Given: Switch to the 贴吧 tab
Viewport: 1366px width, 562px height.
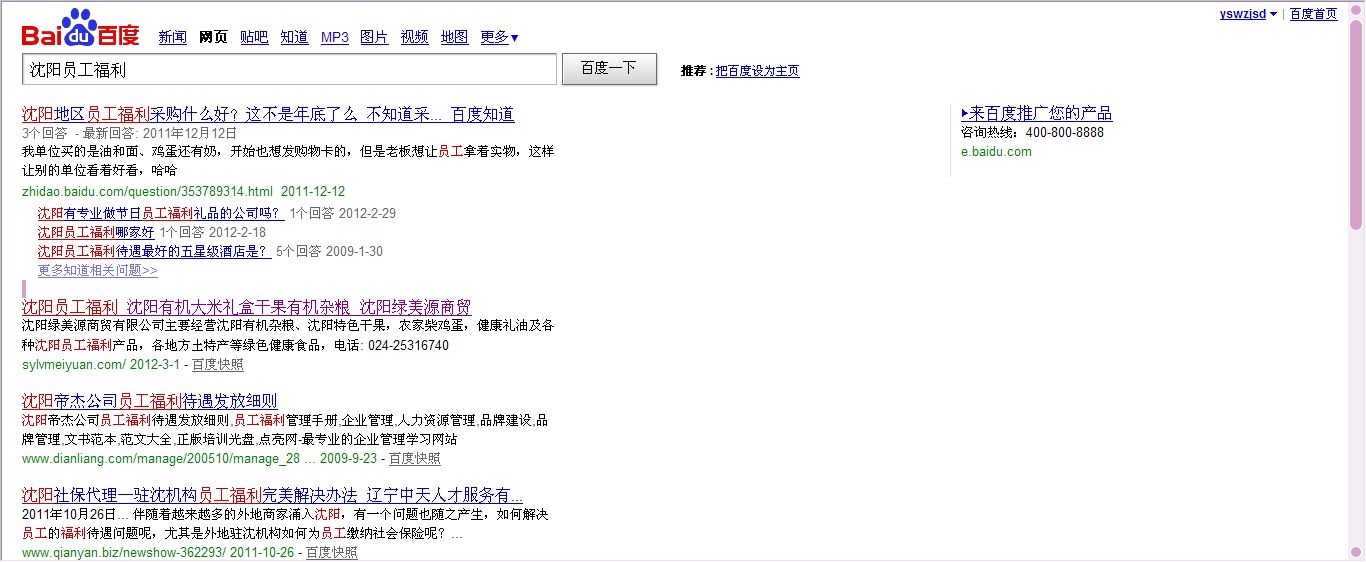Looking at the screenshot, I should coord(254,38).
